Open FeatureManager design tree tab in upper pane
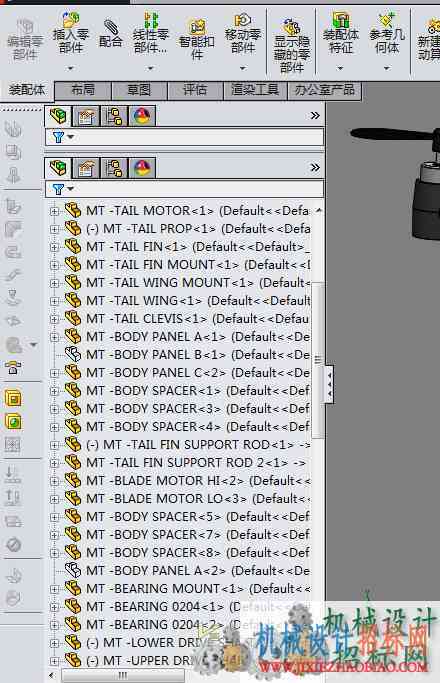Screen dimensions: 440x683 [58, 116]
